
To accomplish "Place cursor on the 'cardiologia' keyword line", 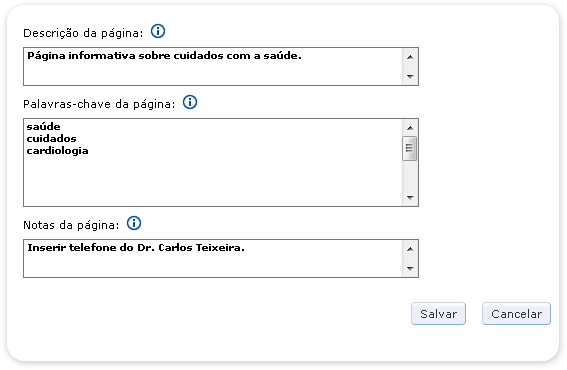I will (57, 151).
